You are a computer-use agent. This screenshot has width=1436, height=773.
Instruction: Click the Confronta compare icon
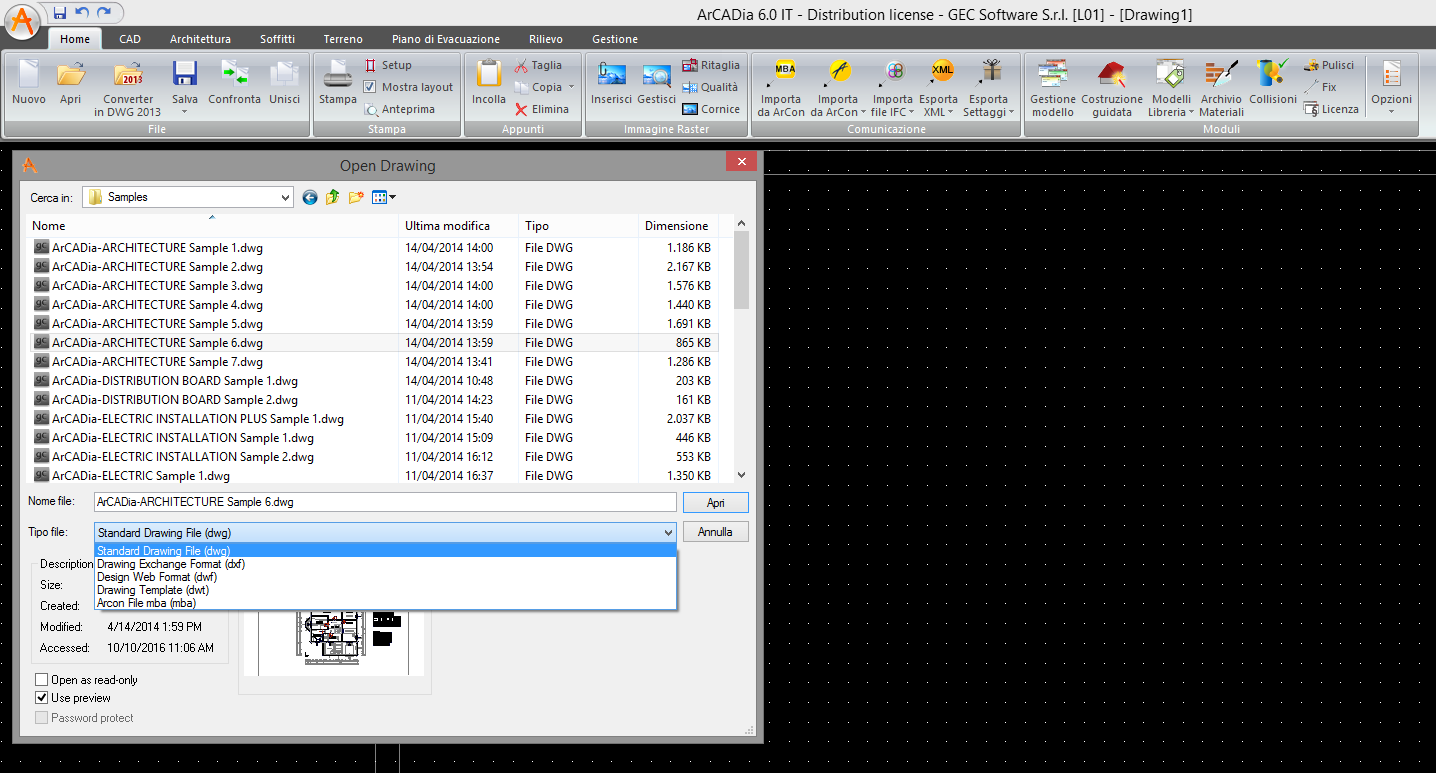coord(235,75)
